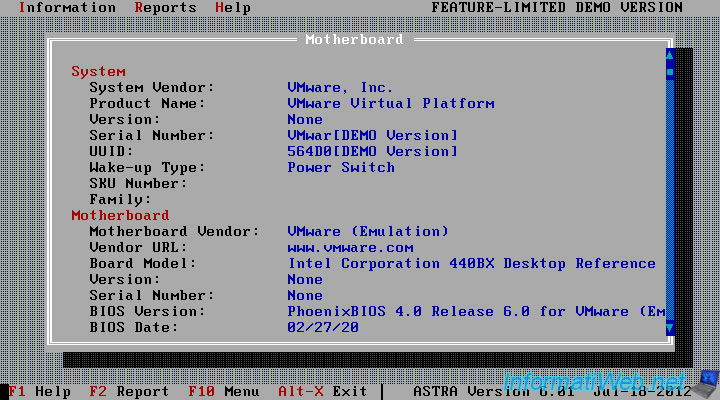720x400 pixels.
Task: Click Alt-X Exit in status bar
Action: point(322,391)
